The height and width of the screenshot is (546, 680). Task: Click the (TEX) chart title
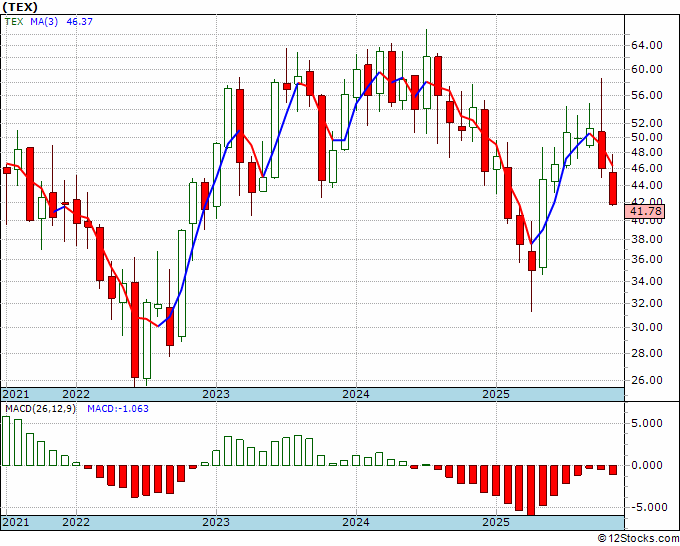click(x=20, y=7)
